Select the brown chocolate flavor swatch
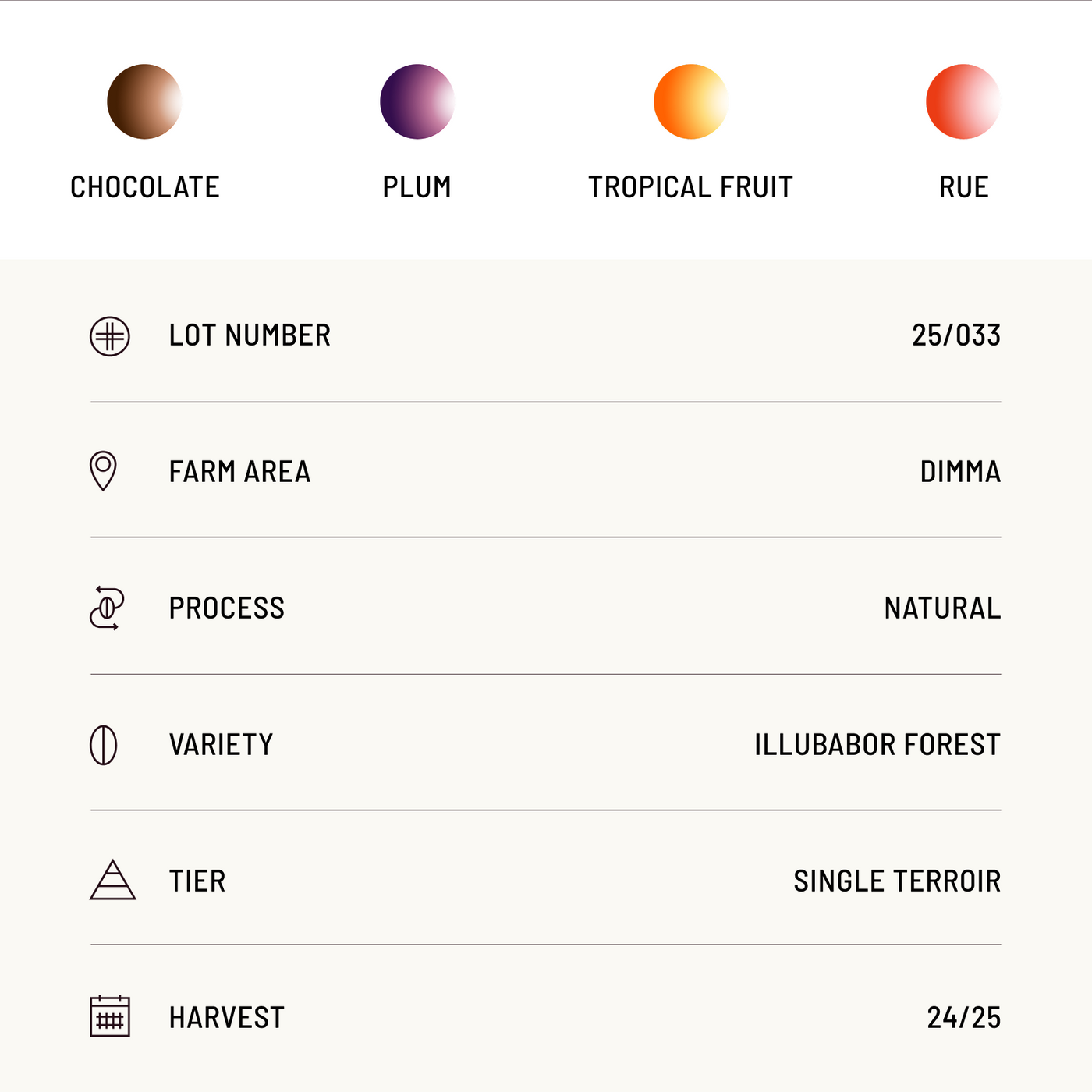The height and width of the screenshot is (1092, 1092). point(144,101)
